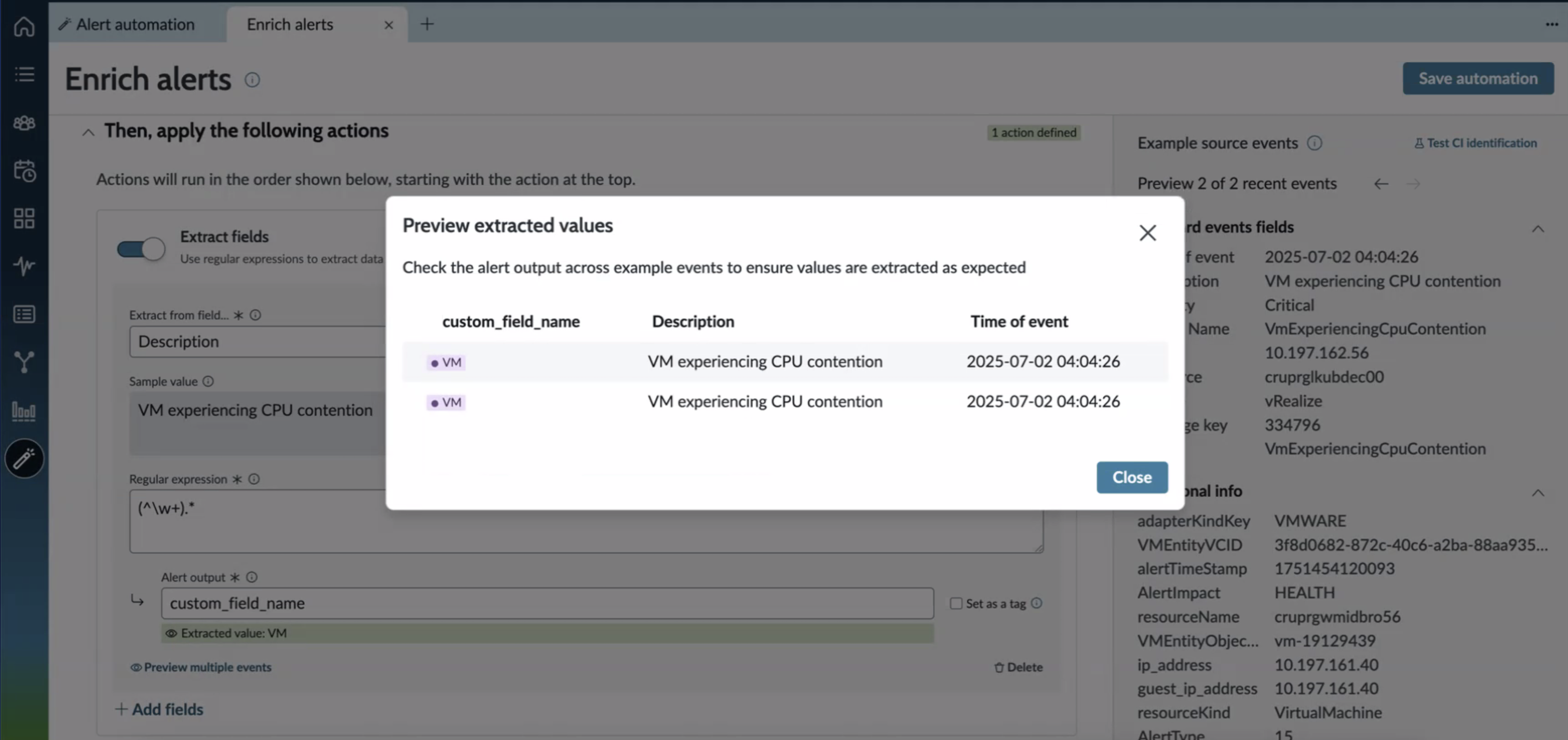Image resolution: width=1568 pixels, height=740 pixels.
Task: Toggle the Extract fields switch
Action: (x=140, y=248)
